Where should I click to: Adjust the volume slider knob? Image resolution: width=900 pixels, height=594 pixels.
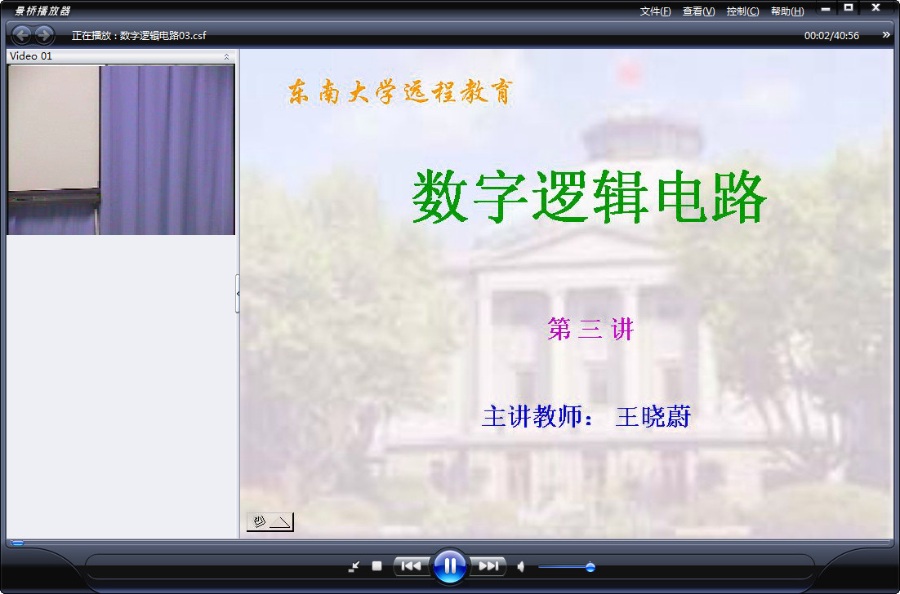pos(590,567)
